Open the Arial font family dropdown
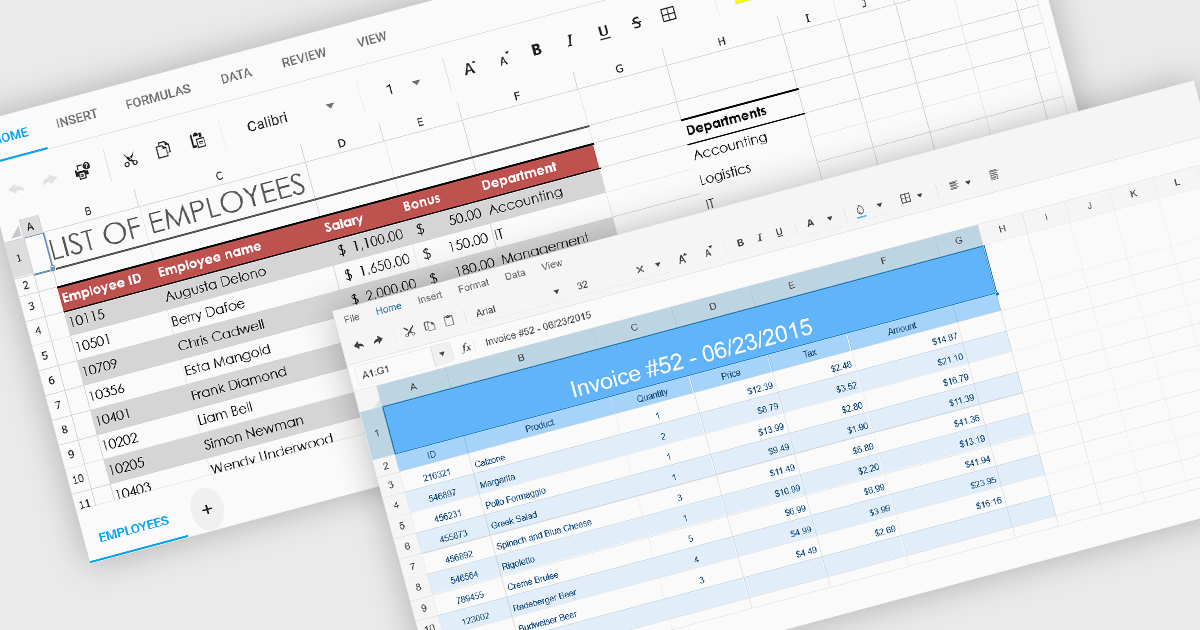The width and height of the screenshot is (1200, 630). (556, 292)
